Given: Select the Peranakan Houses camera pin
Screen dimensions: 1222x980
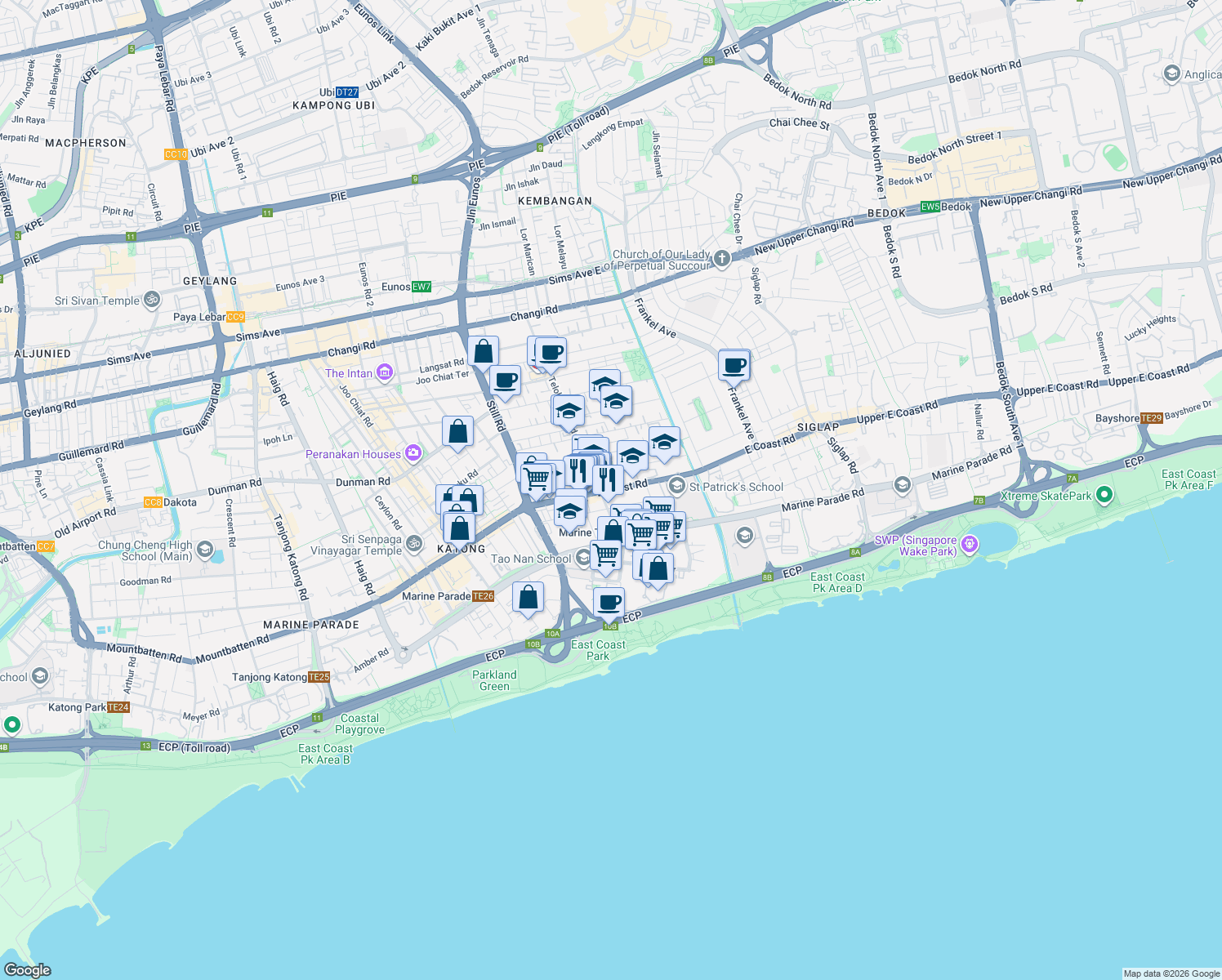Looking at the screenshot, I should click(x=413, y=453).
